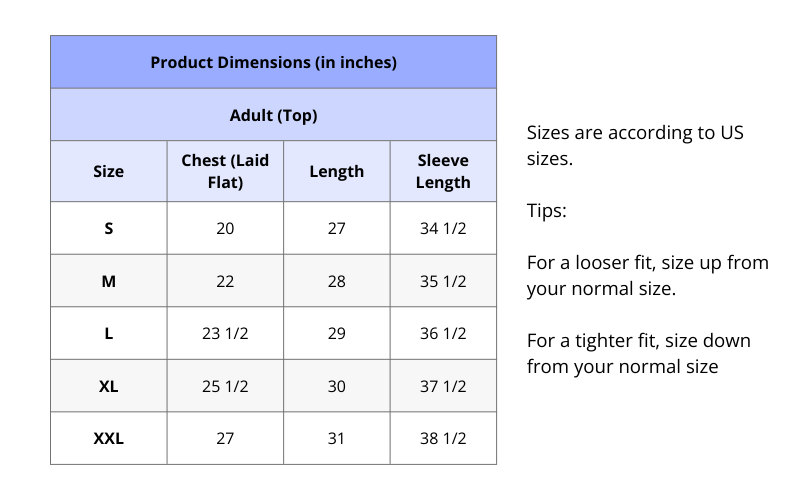Click the "For a tighter fit" tip text

click(x=638, y=353)
